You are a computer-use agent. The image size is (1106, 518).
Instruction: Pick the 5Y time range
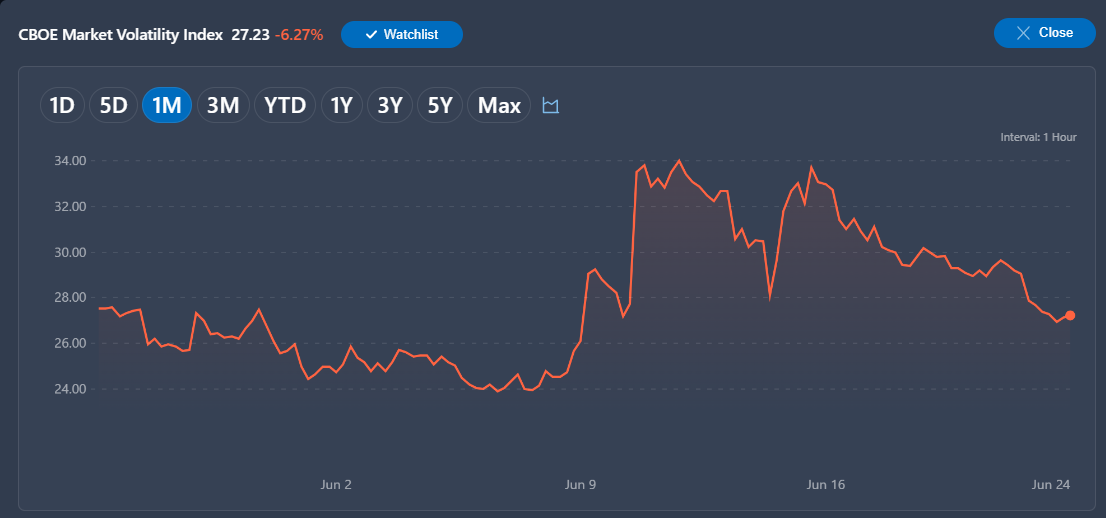point(439,105)
